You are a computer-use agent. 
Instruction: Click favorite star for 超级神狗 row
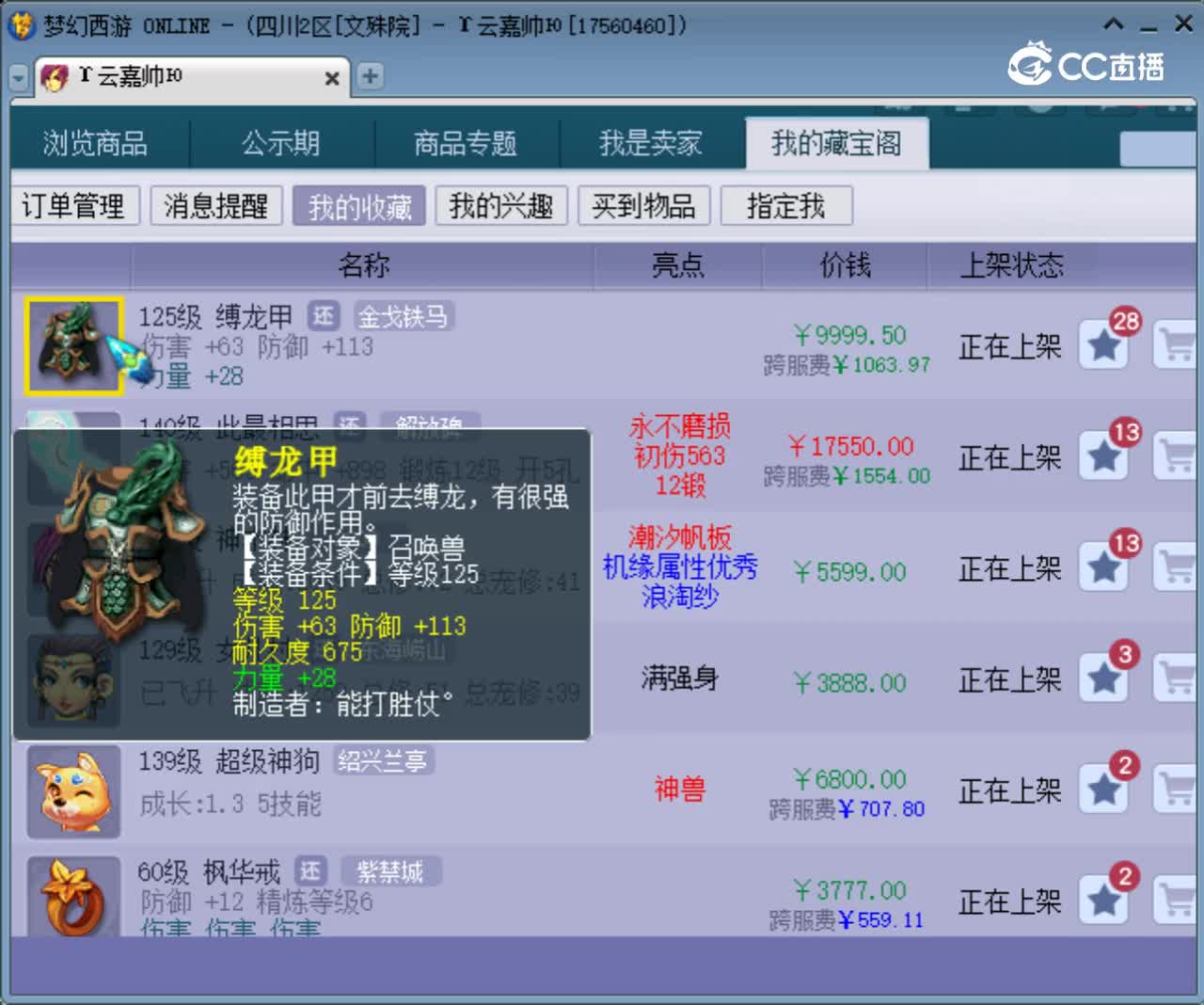[x=1103, y=790]
